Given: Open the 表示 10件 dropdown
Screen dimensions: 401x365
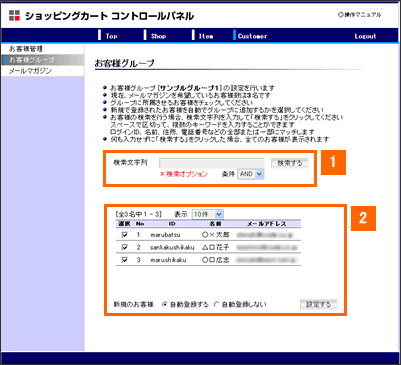Looking at the screenshot, I should point(208,214).
